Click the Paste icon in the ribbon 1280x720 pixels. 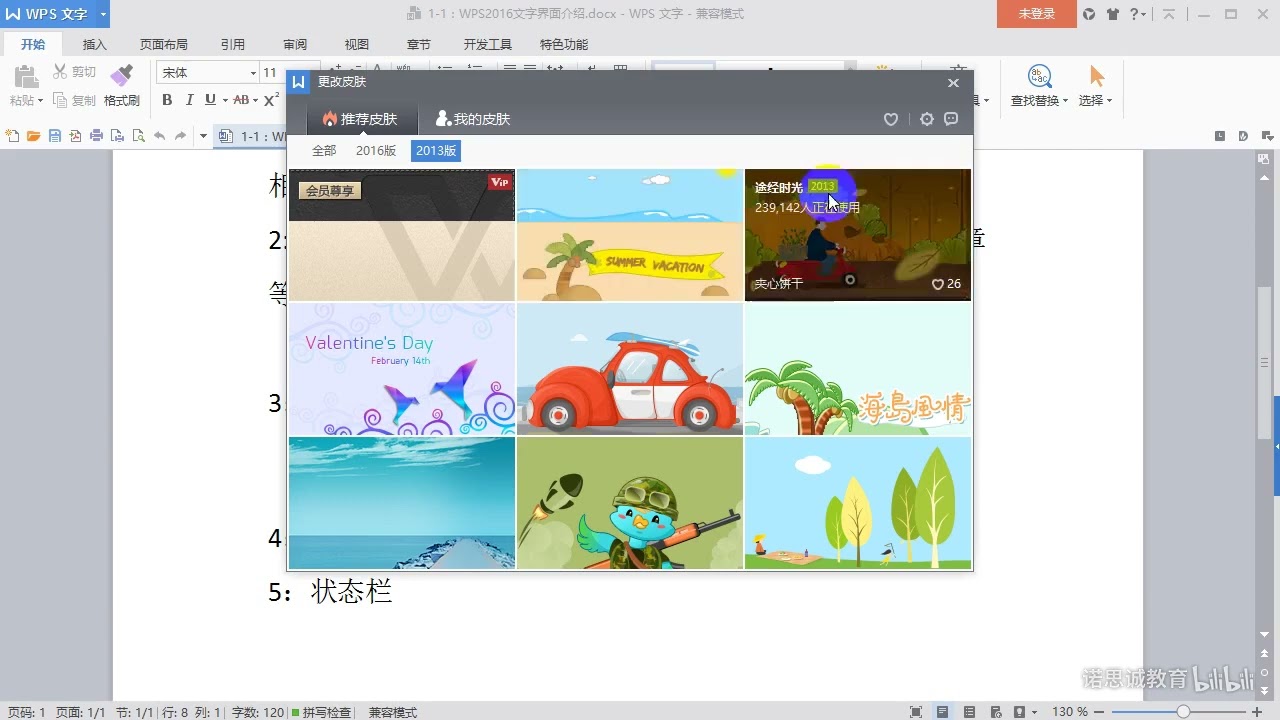25,77
